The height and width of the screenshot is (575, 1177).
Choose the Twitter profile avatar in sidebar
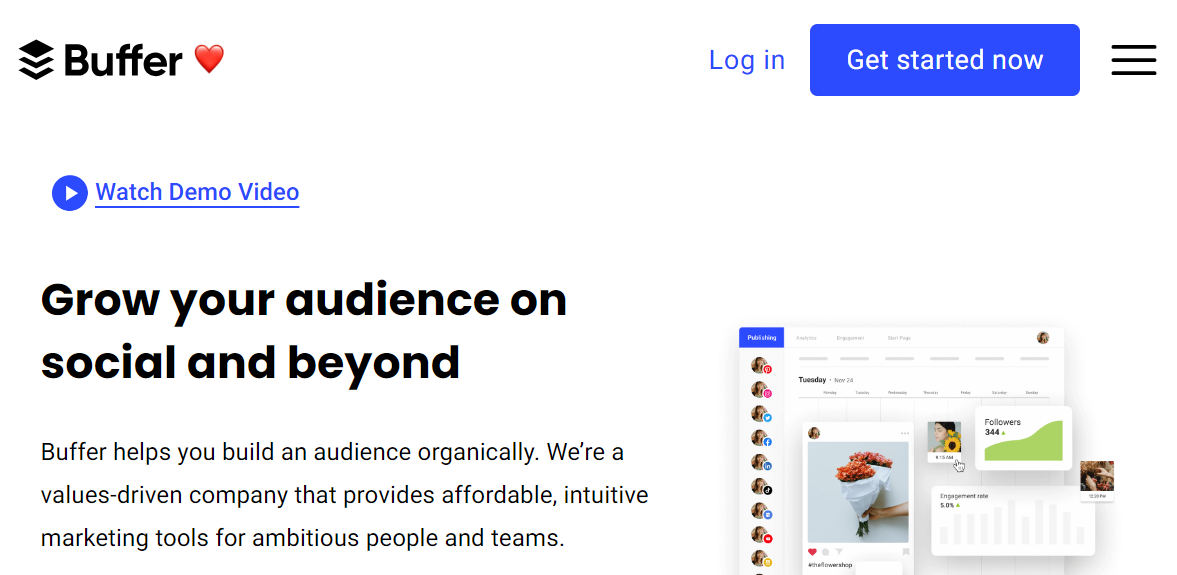pos(761,414)
